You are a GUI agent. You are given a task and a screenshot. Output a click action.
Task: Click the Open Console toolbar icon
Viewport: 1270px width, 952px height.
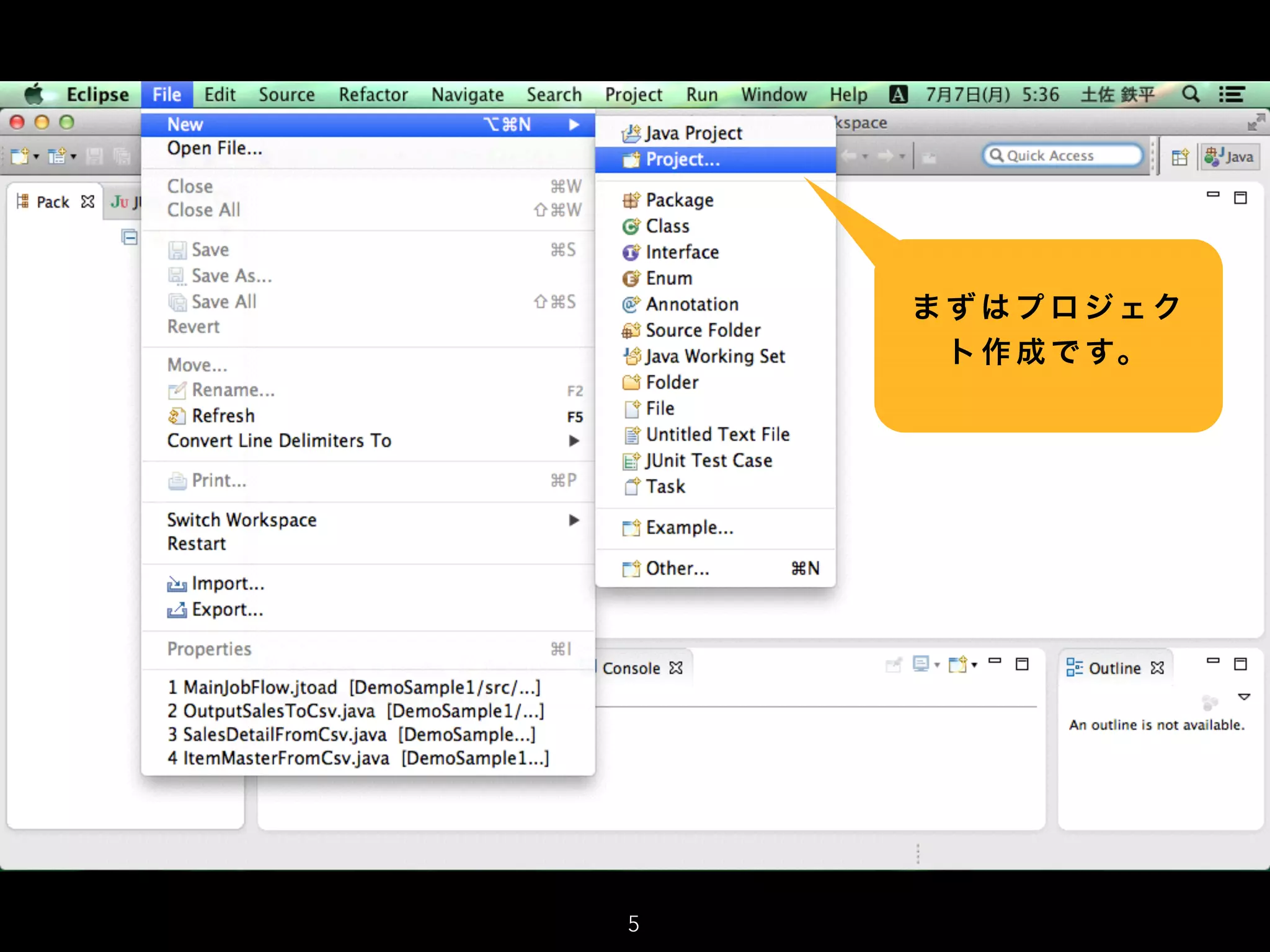(x=958, y=665)
